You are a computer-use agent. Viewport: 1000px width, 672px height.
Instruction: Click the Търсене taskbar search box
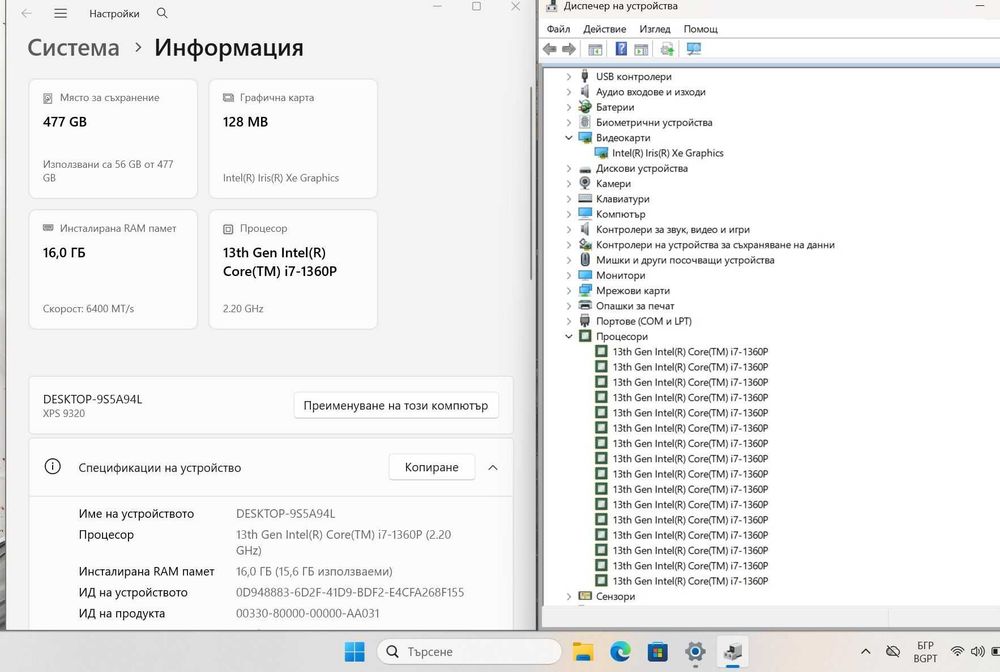[x=469, y=652]
